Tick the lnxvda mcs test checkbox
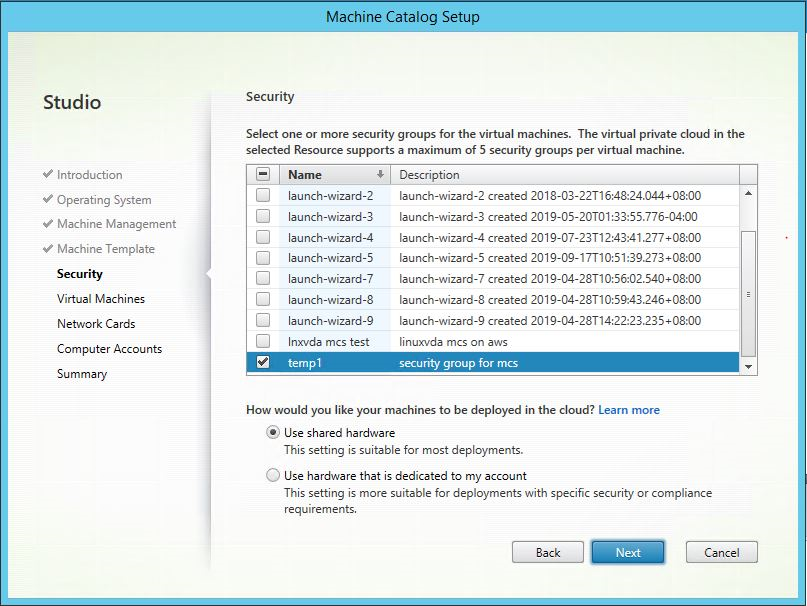Screen dimensions: 807x606 pos(263,342)
